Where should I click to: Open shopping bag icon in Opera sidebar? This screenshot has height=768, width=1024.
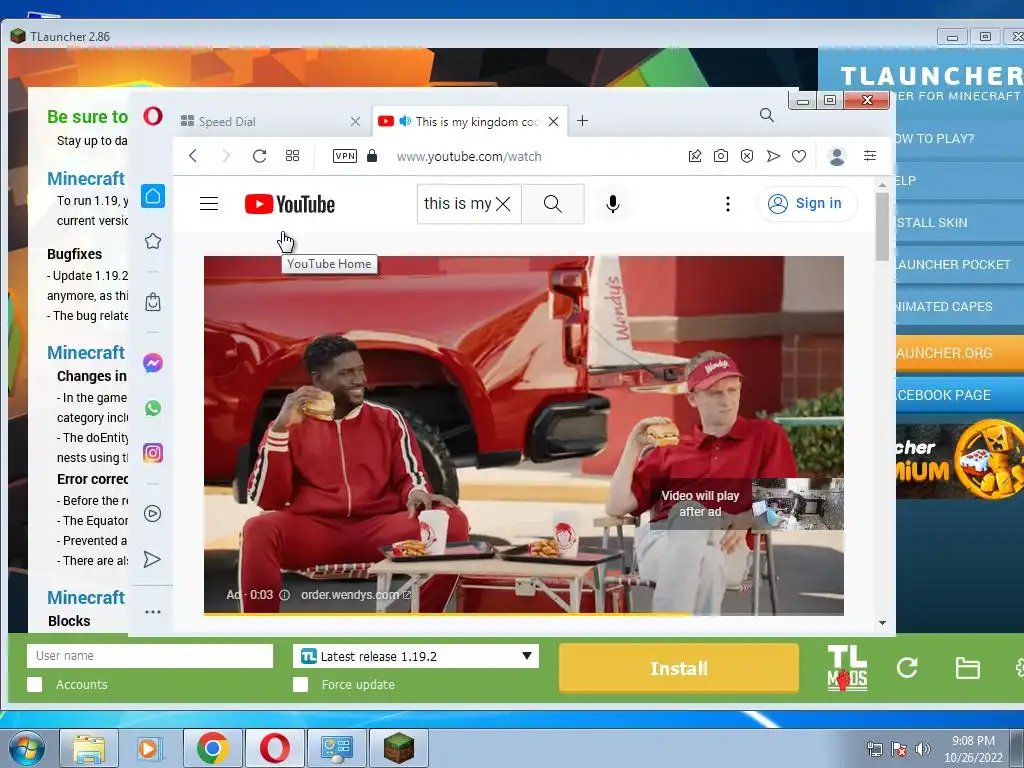click(153, 302)
